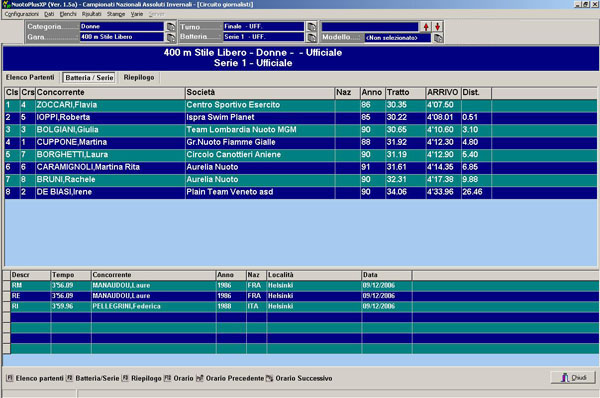This screenshot has width=600, height=398.
Task: Switch to the Elenco Partenti tab
Action: (x=30, y=77)
